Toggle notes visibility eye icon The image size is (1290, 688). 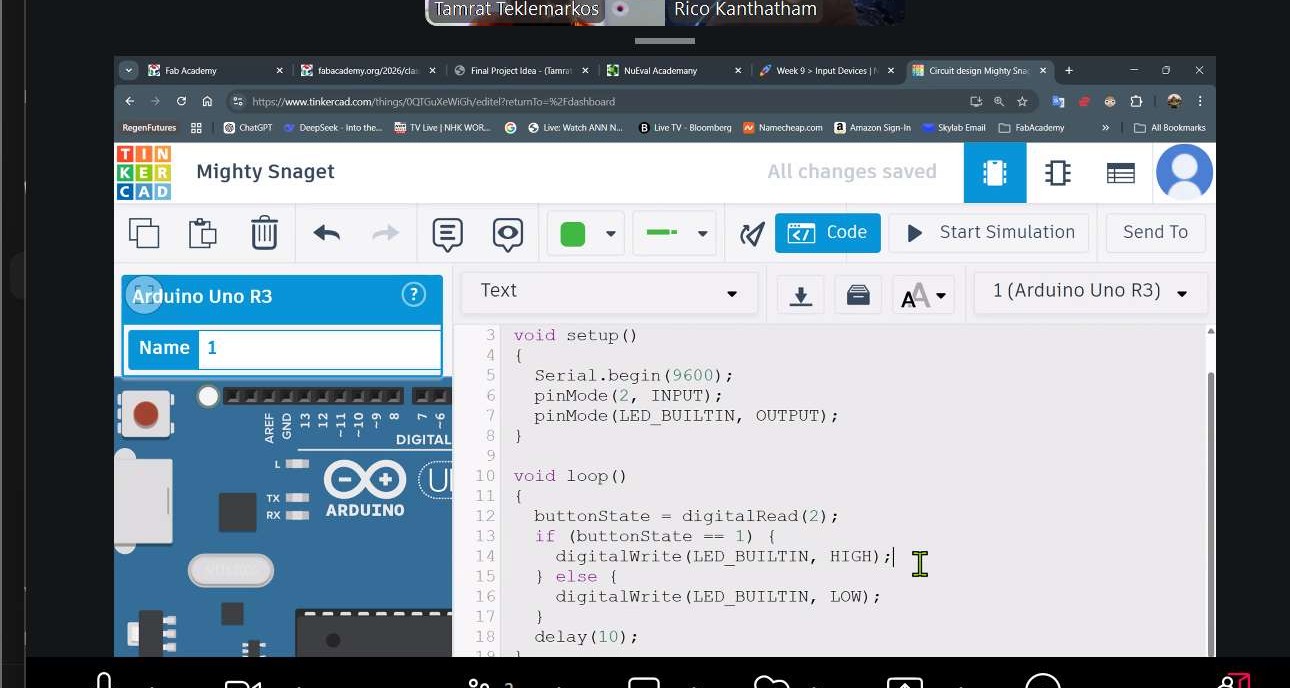(x=508, y=234)
